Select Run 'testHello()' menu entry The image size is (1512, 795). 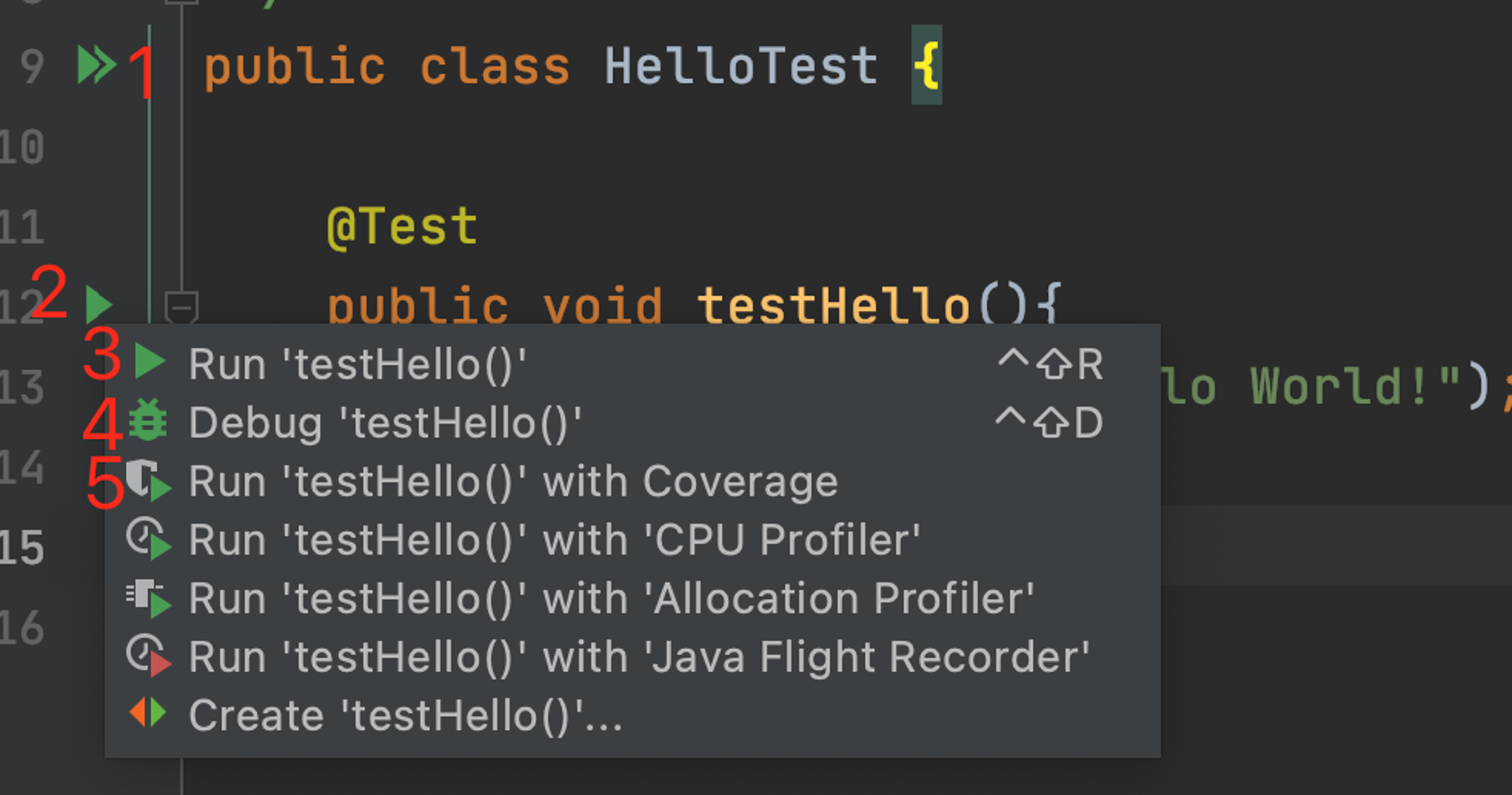click(632, 363)
